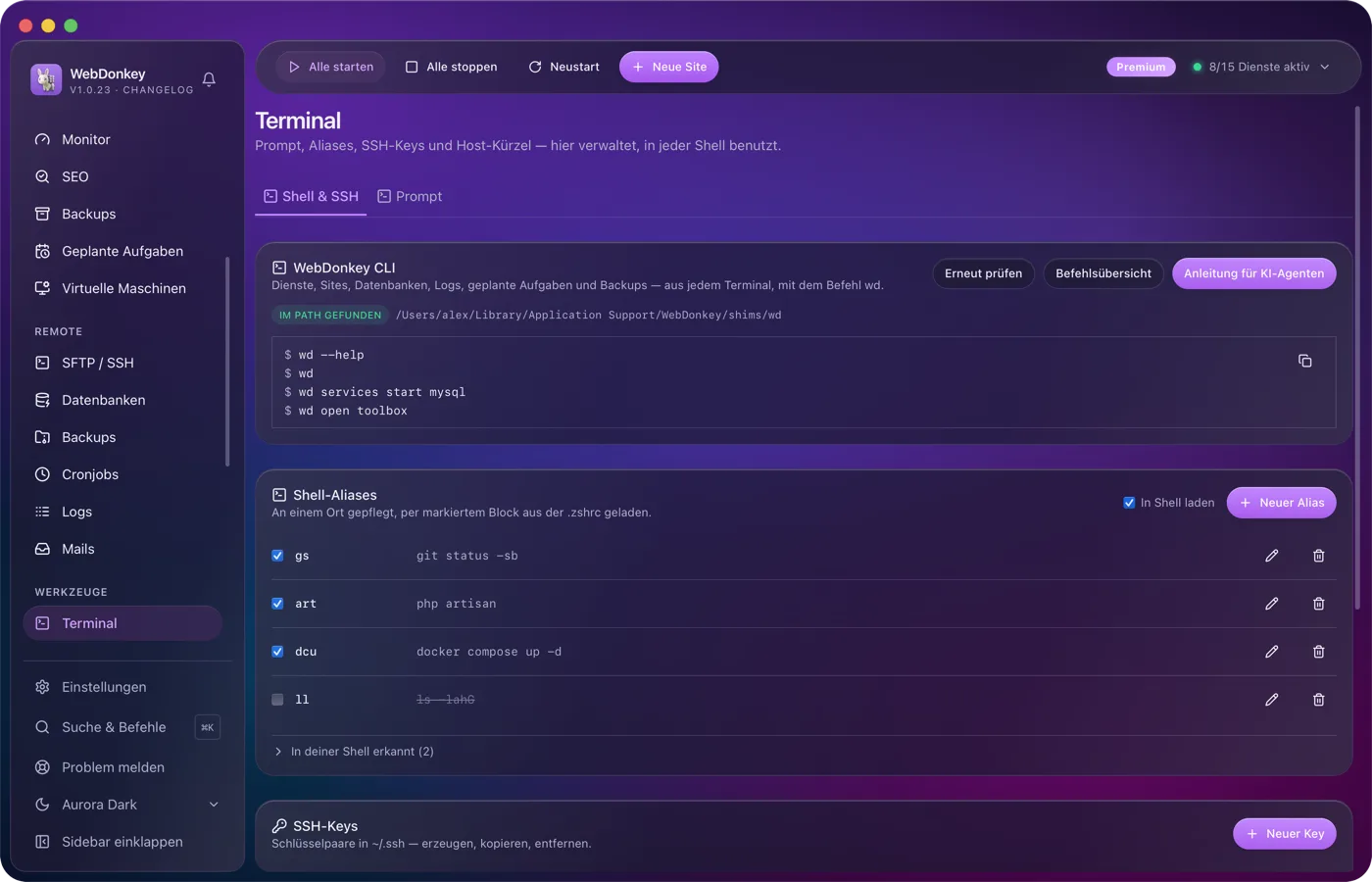Open Mails in the sidebar
This screenshot has height=882, width=1372.
coord(122,549)
